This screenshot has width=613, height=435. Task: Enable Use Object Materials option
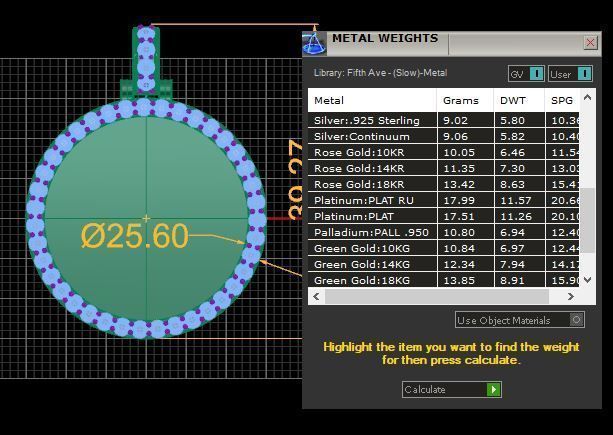(x=520, y=320)
